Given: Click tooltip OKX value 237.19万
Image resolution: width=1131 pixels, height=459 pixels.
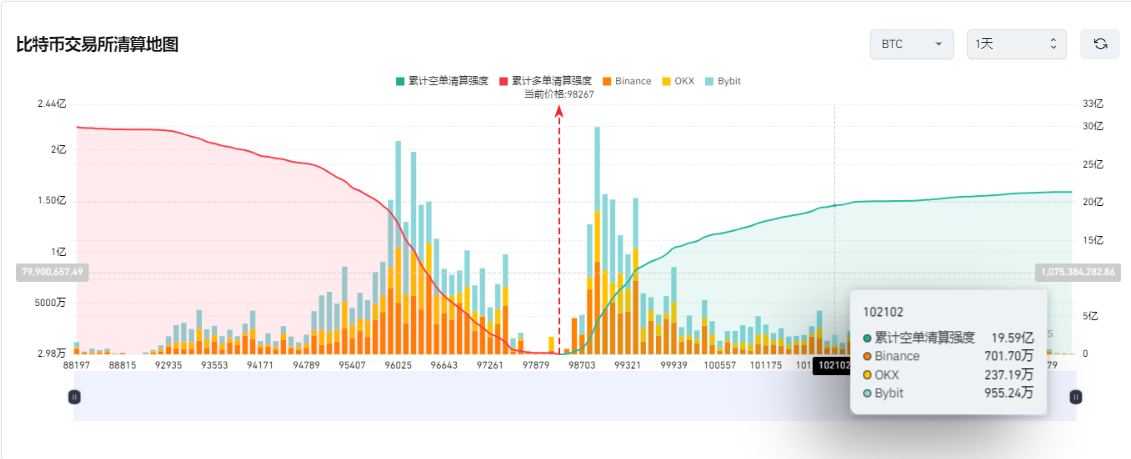Looking at the screenshot, I should [1008, 375].
